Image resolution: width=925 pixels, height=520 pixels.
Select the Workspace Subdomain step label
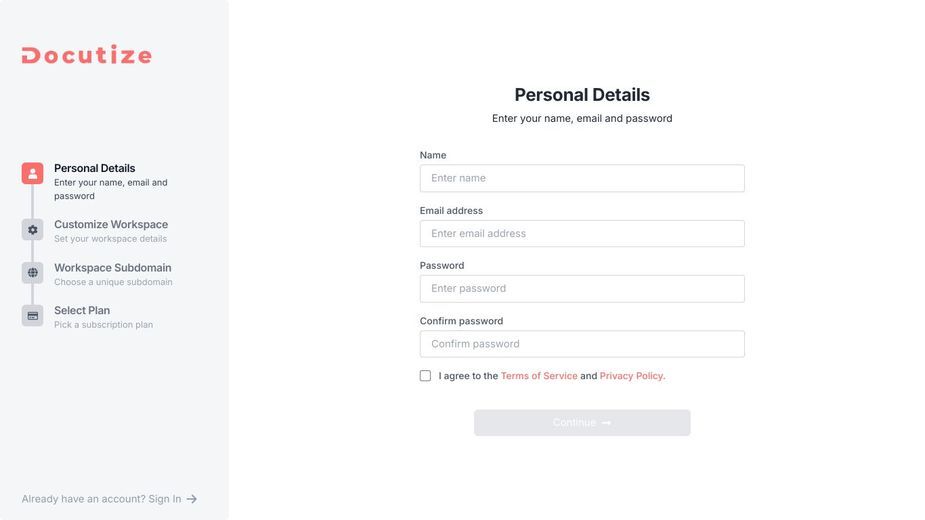click(x=113, y=267)
